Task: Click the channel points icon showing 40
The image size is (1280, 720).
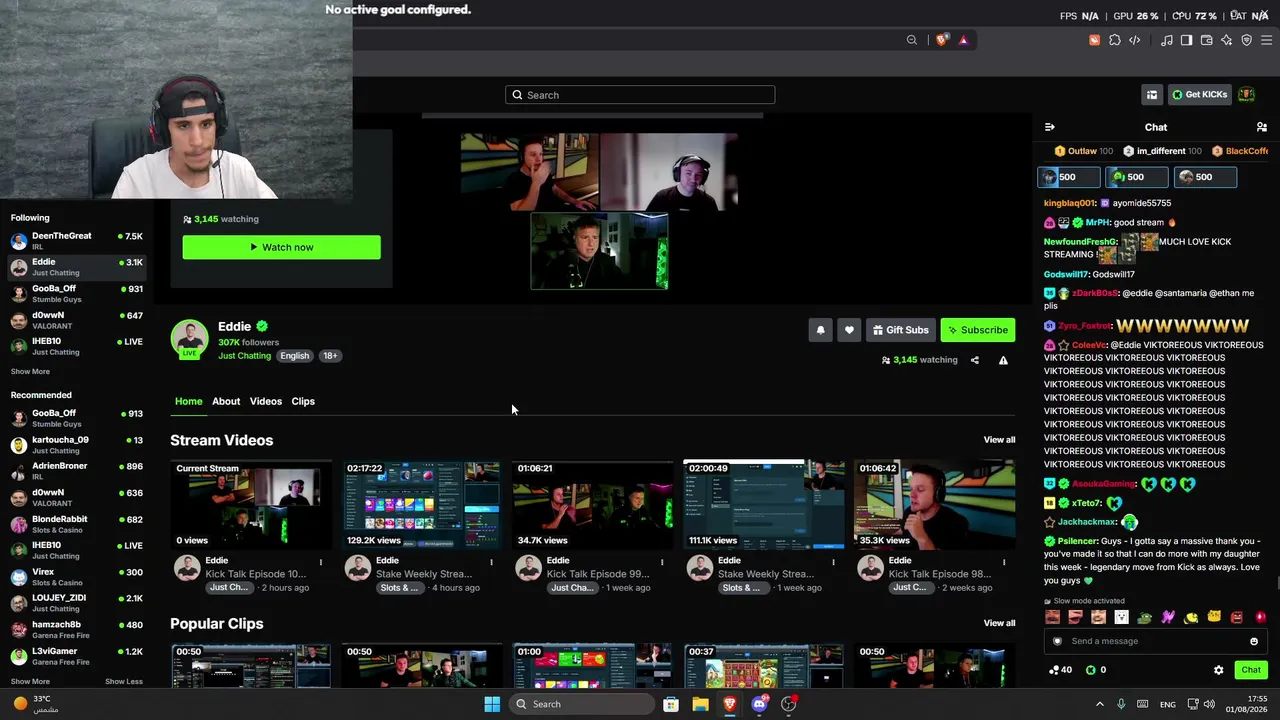Action: (1054, 670)
